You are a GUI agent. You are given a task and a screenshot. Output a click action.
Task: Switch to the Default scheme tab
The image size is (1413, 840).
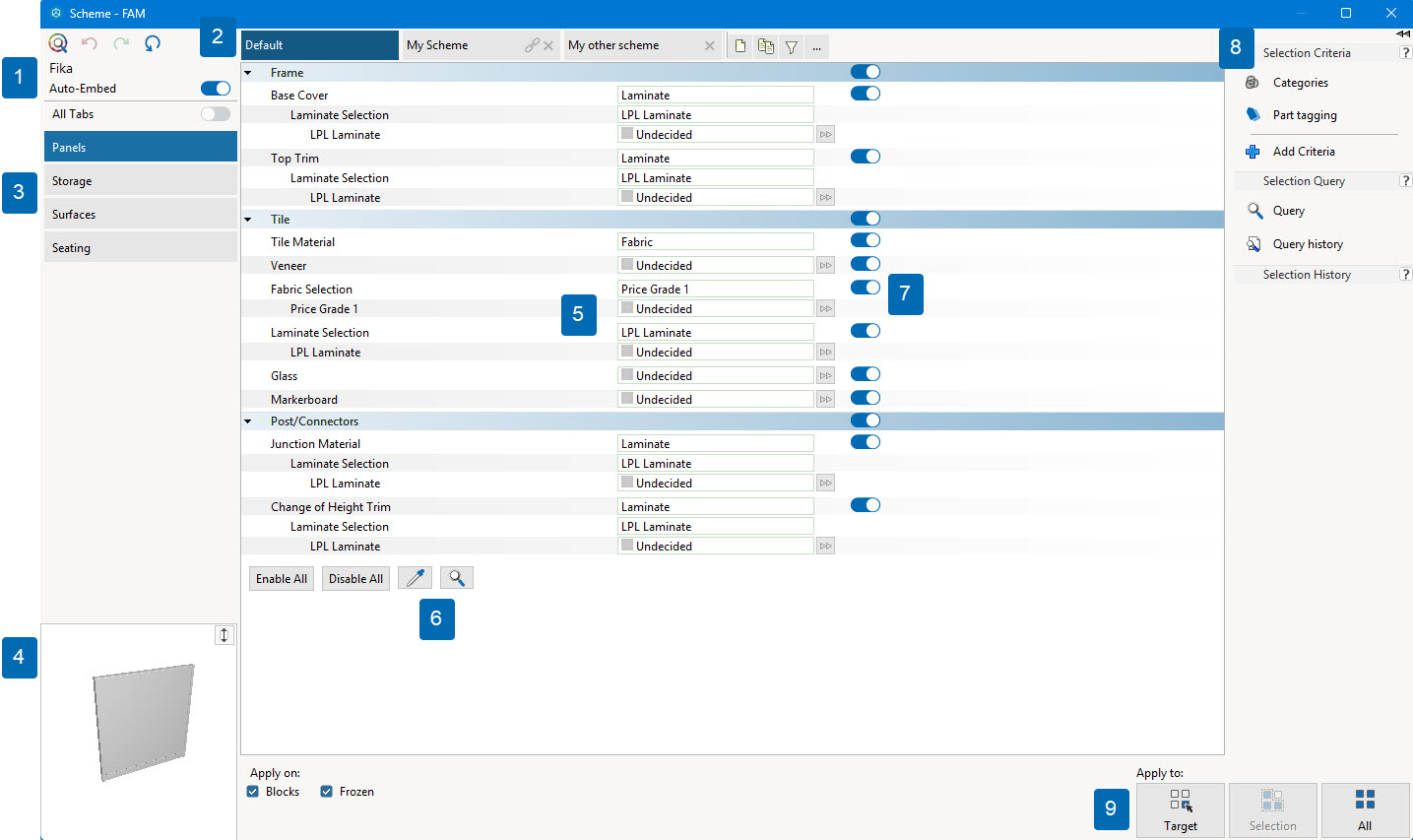click(320, 45)
